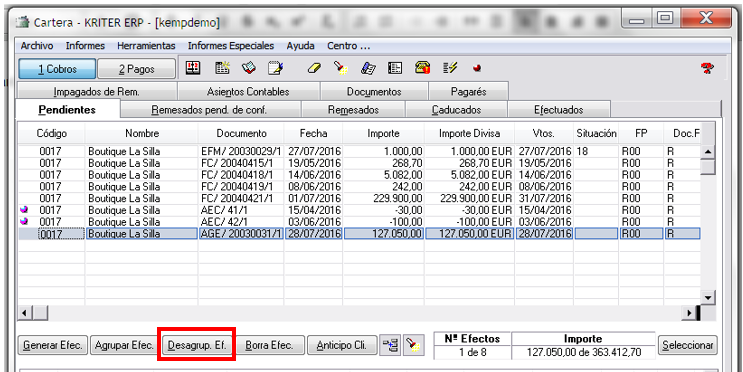Open the Caducados tab
Viewport: 743px width, 372px height.
[456, 110]
